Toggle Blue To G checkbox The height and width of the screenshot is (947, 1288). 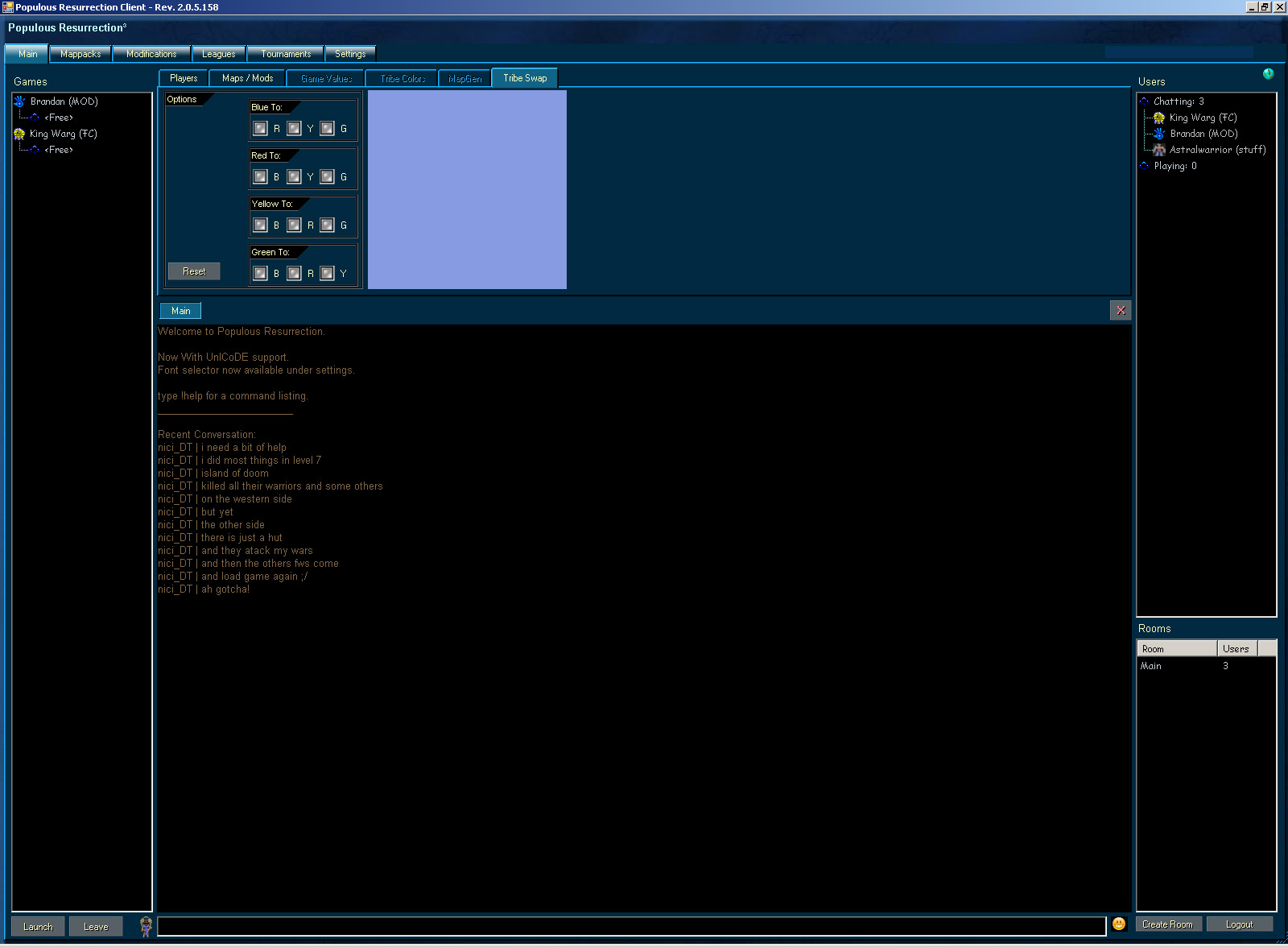point(328,128)
